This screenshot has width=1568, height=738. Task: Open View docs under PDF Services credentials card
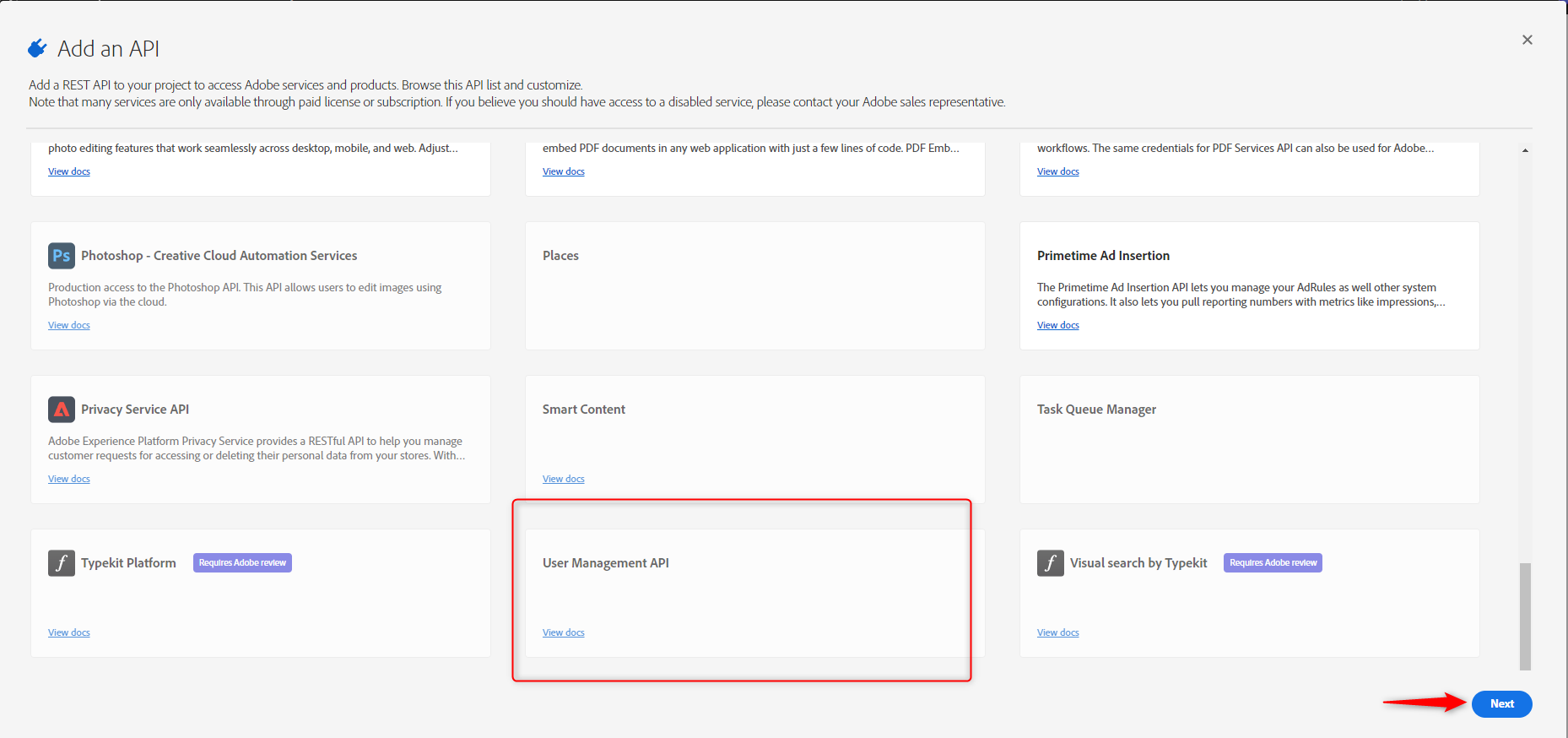pyautogui.click(x=1057, y=171)
